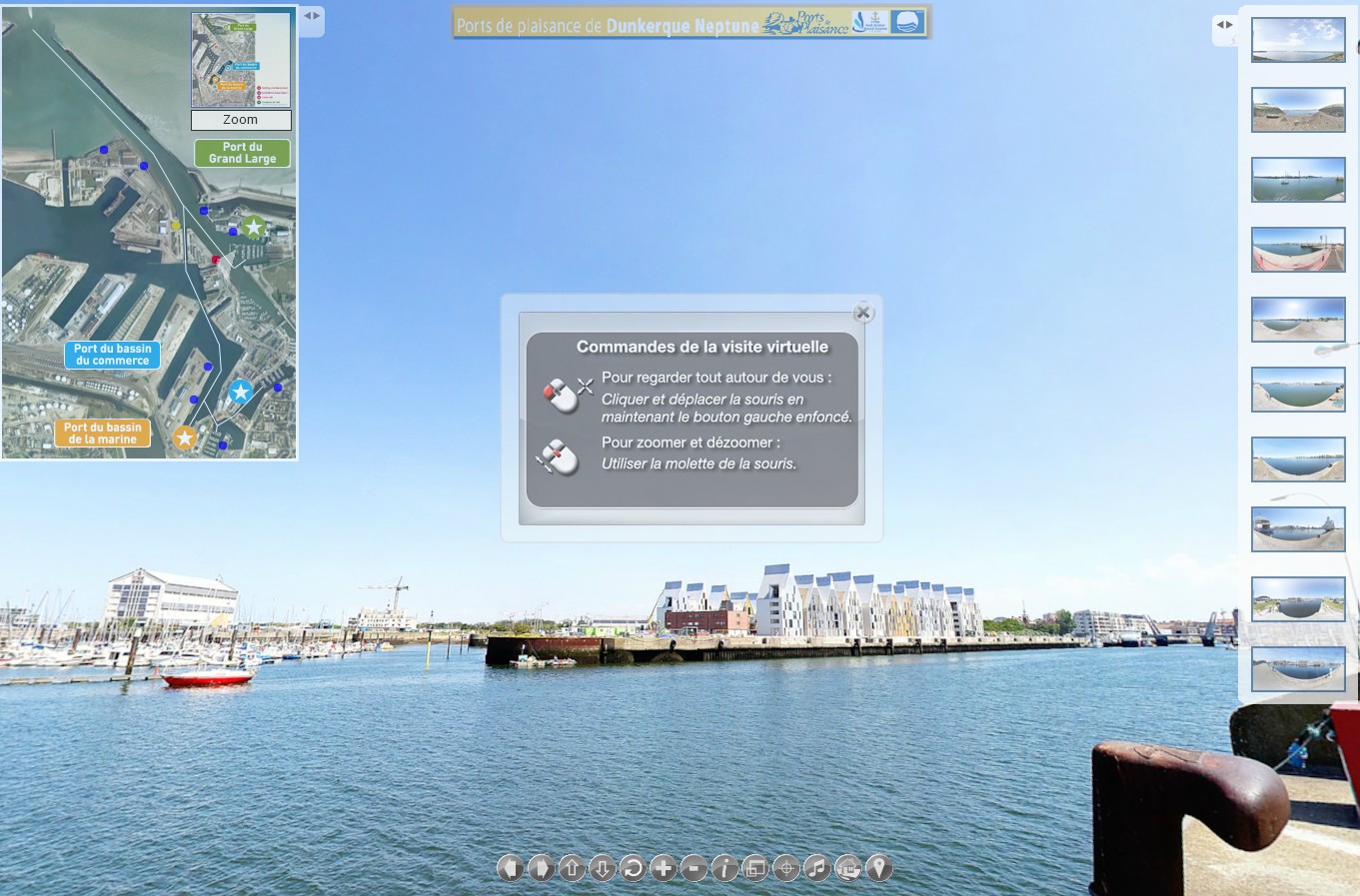Tilt the view up with the up arrow

click(x=572, y=868)
